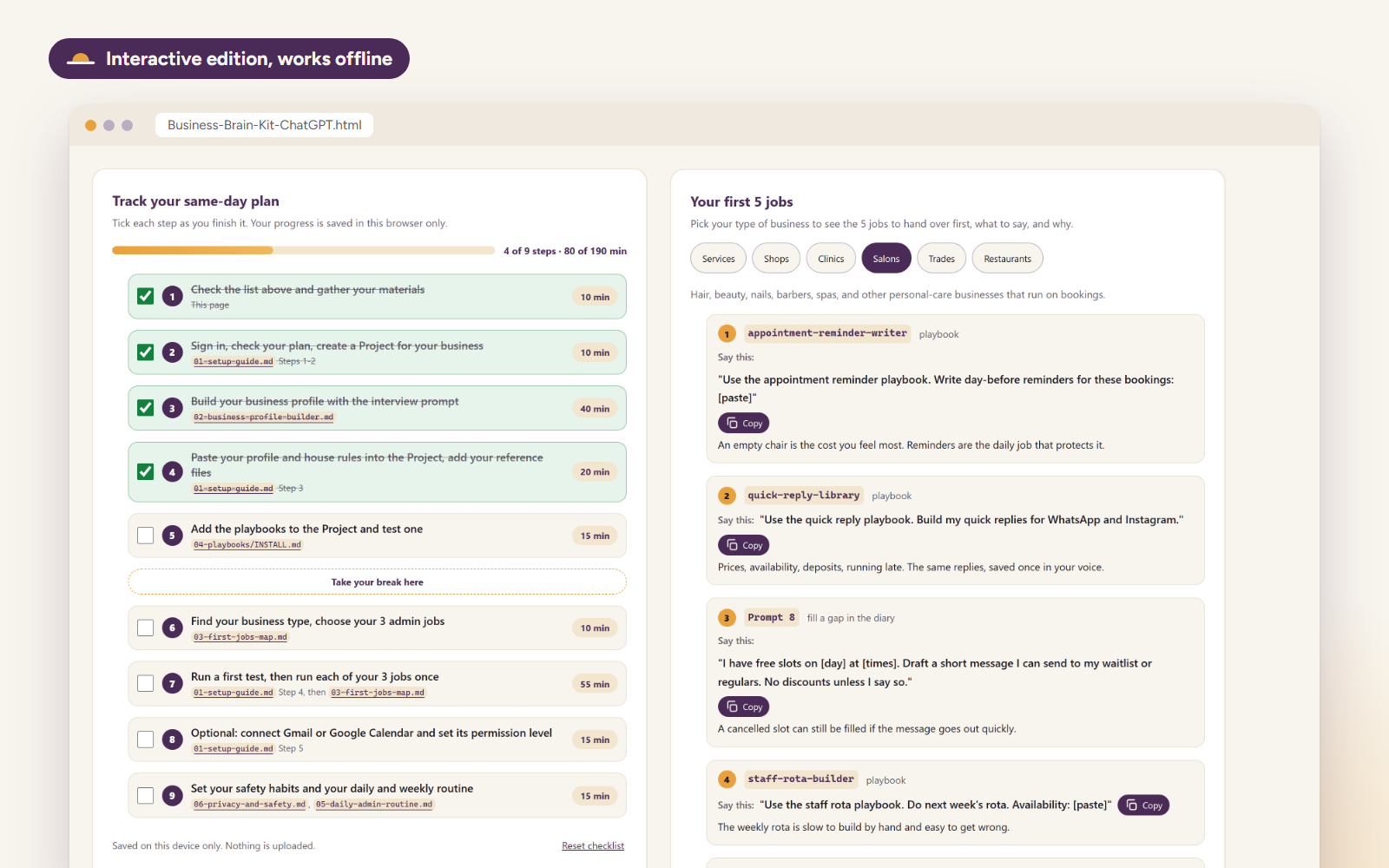
Task: Click the staff-rota-builder playbook name
Action: tap(800, 779)
